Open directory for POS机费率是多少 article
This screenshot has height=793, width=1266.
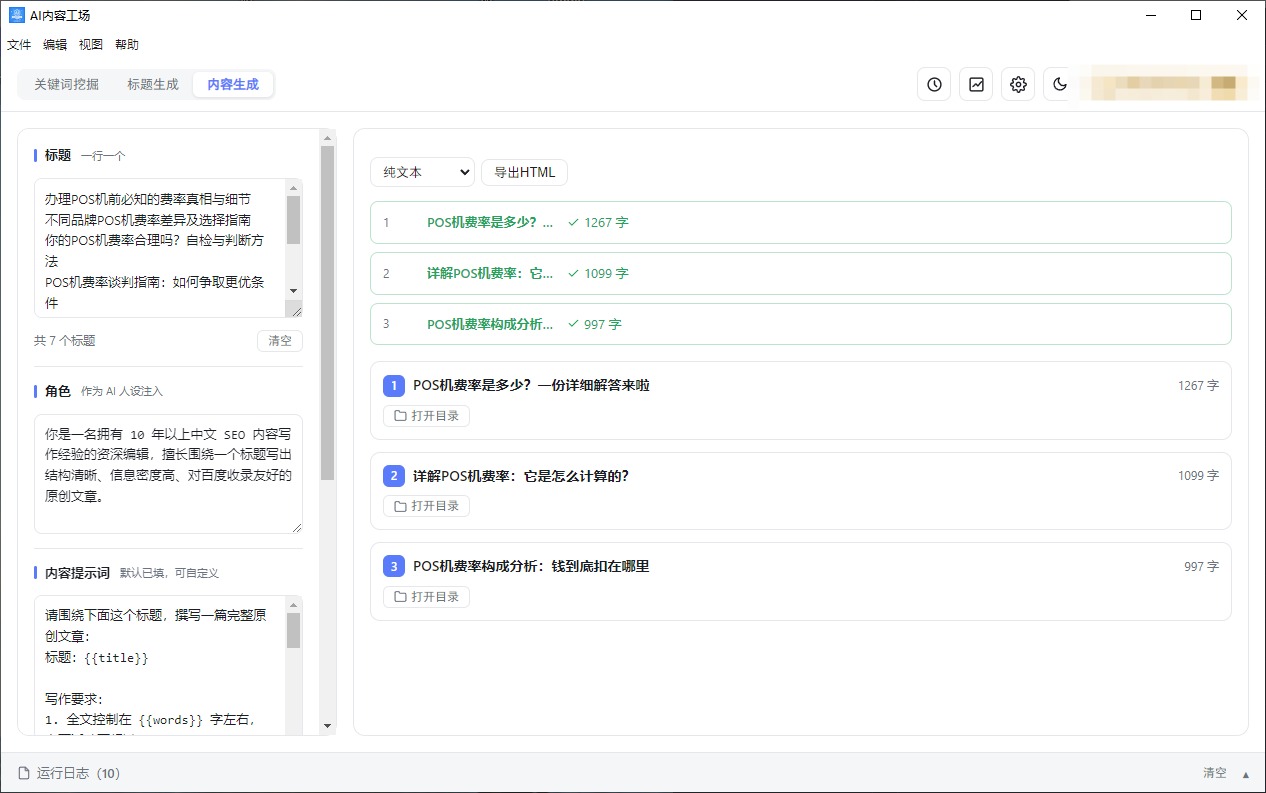click(426, 416)
